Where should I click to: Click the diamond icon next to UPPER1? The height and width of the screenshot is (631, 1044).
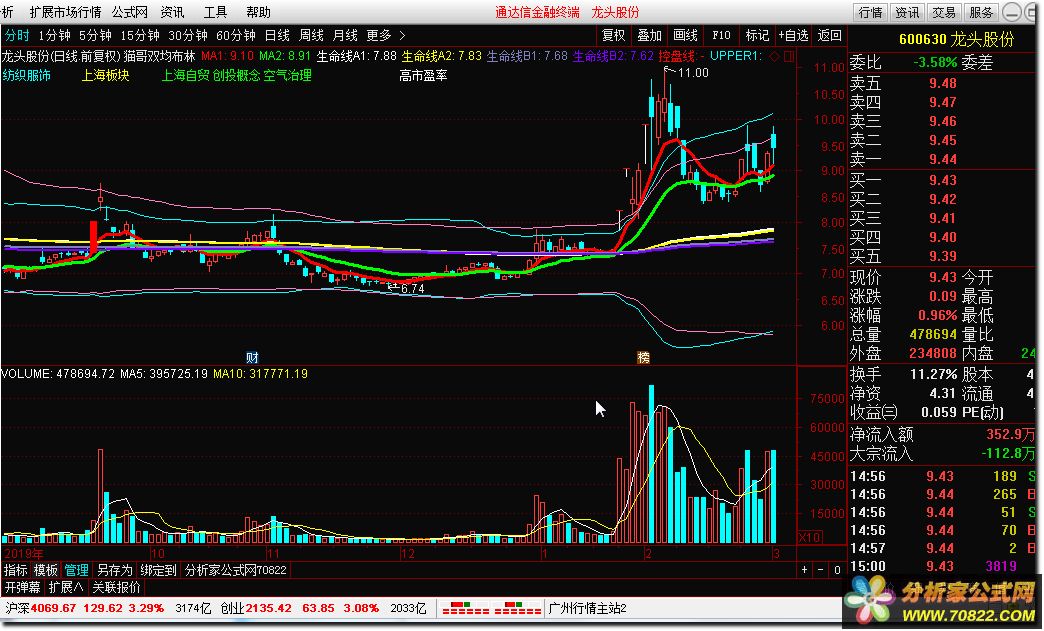pyautogui.click(x=774, y=57)
